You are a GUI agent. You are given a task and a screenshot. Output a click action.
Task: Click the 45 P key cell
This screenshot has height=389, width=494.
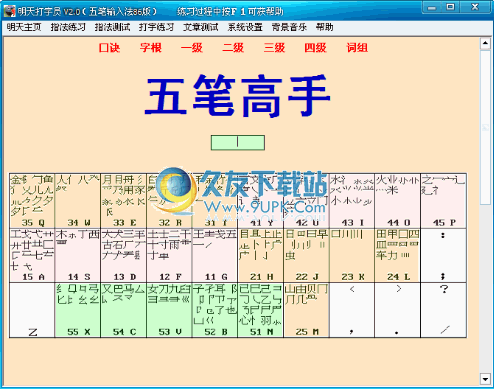[443, 201]
